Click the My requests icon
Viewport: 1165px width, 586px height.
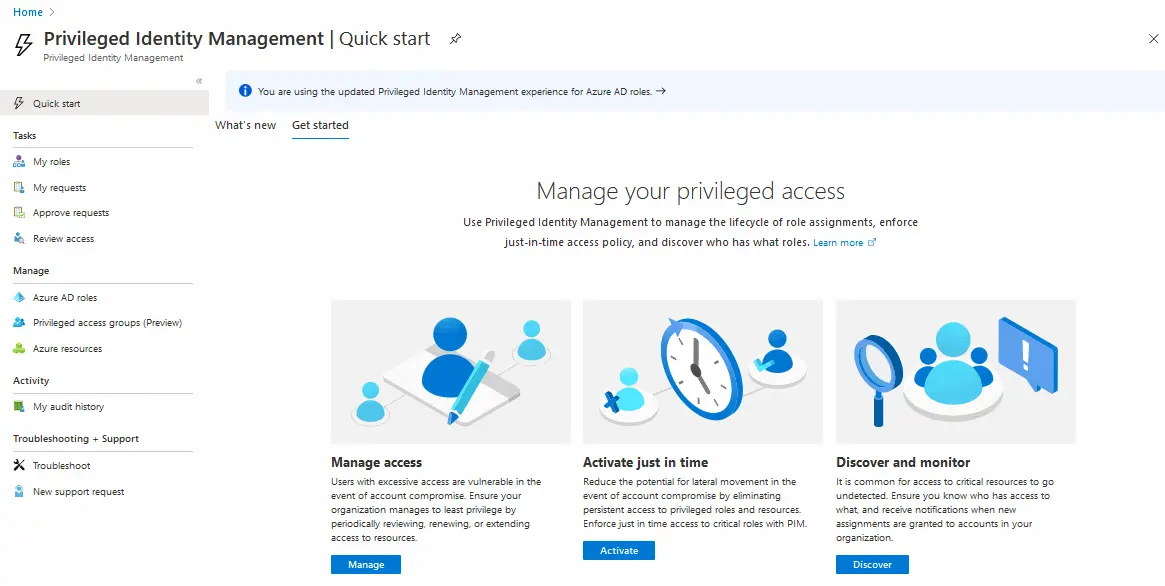tap(19, 188)
